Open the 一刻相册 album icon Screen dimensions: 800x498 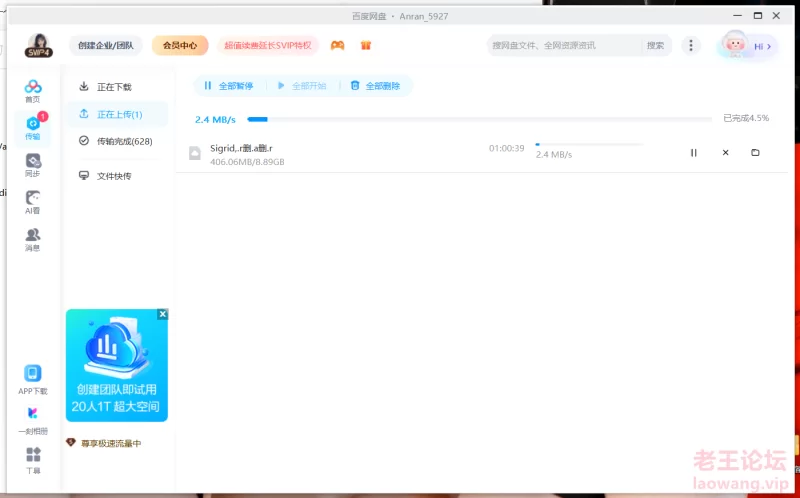pos(33,420)
